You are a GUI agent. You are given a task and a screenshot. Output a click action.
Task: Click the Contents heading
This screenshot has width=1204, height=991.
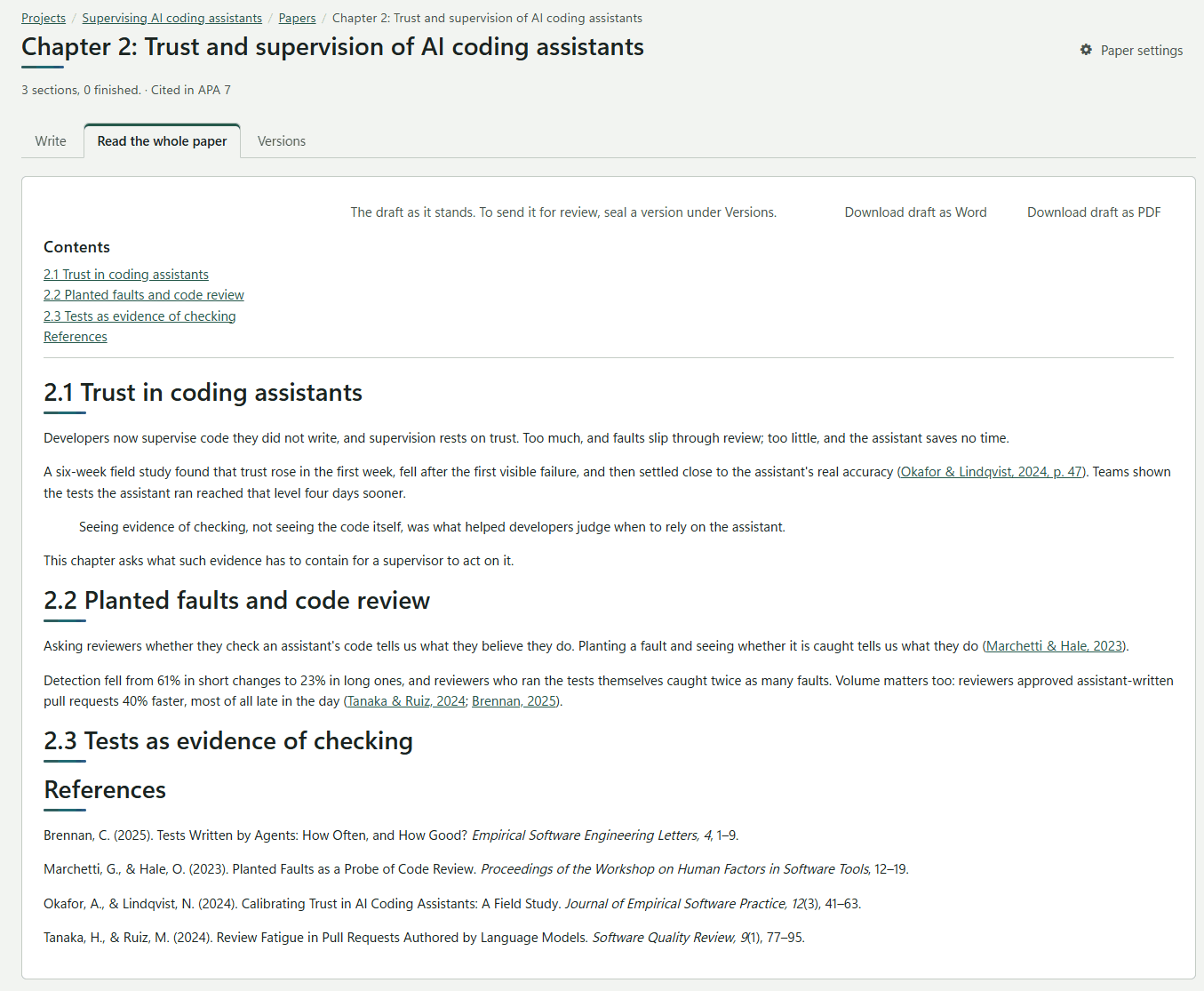(77, 247)
